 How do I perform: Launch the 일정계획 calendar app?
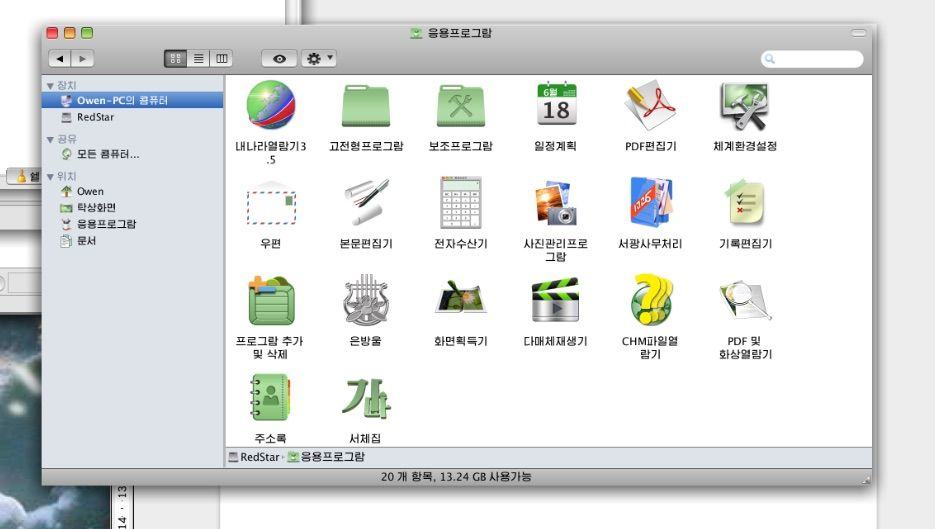click(555, 105)
